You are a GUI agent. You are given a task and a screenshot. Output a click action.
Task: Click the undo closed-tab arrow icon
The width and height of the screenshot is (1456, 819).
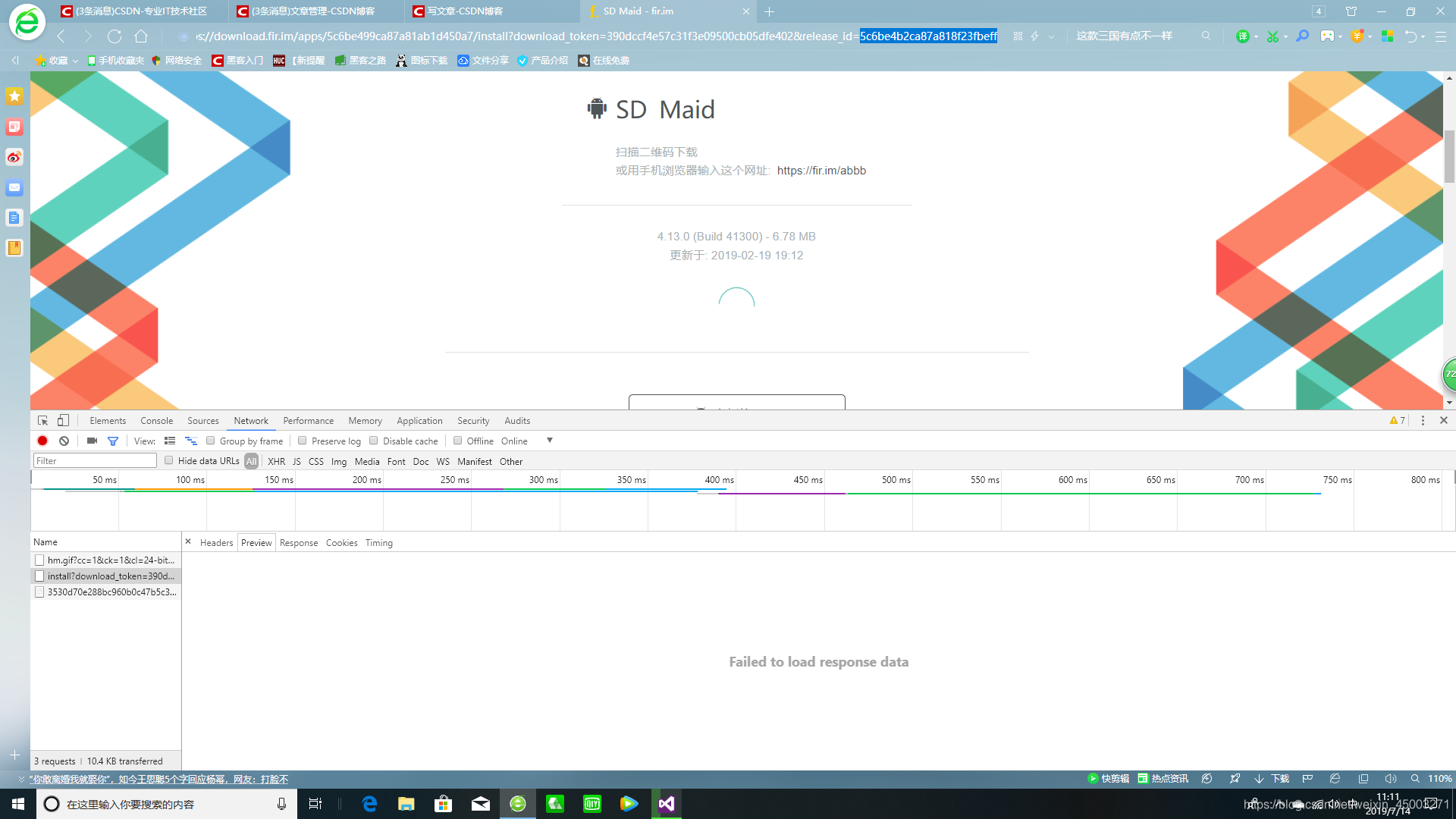1410,36
